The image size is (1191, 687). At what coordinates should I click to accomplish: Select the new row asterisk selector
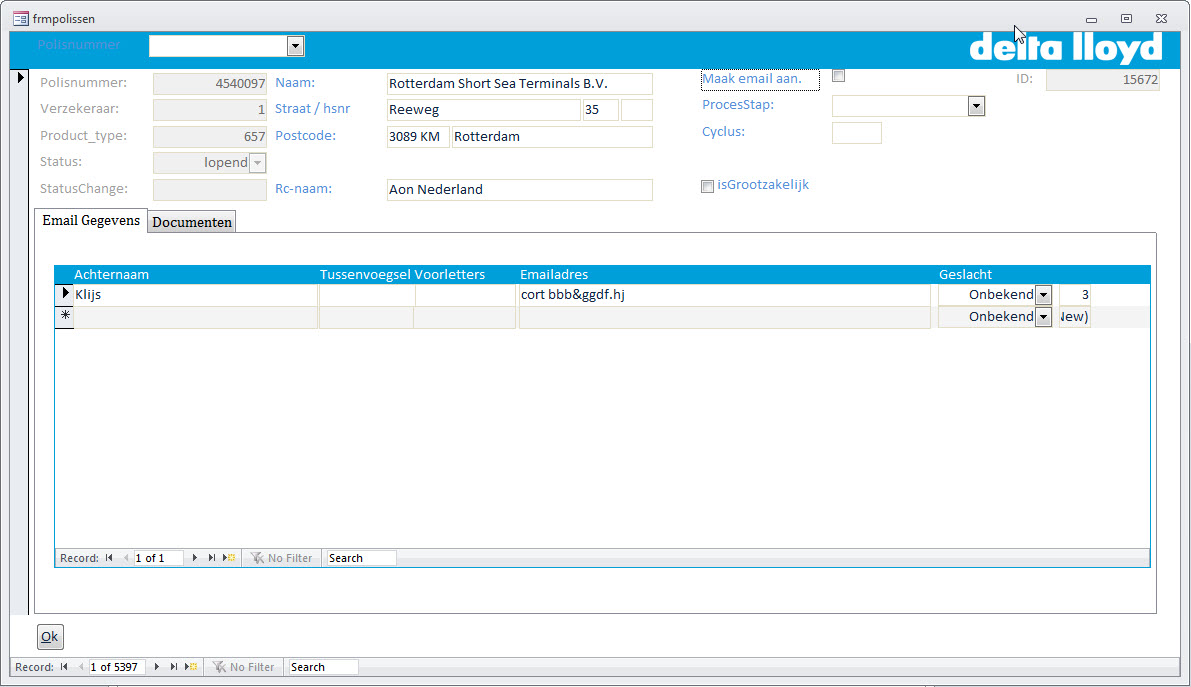(65, 316)
